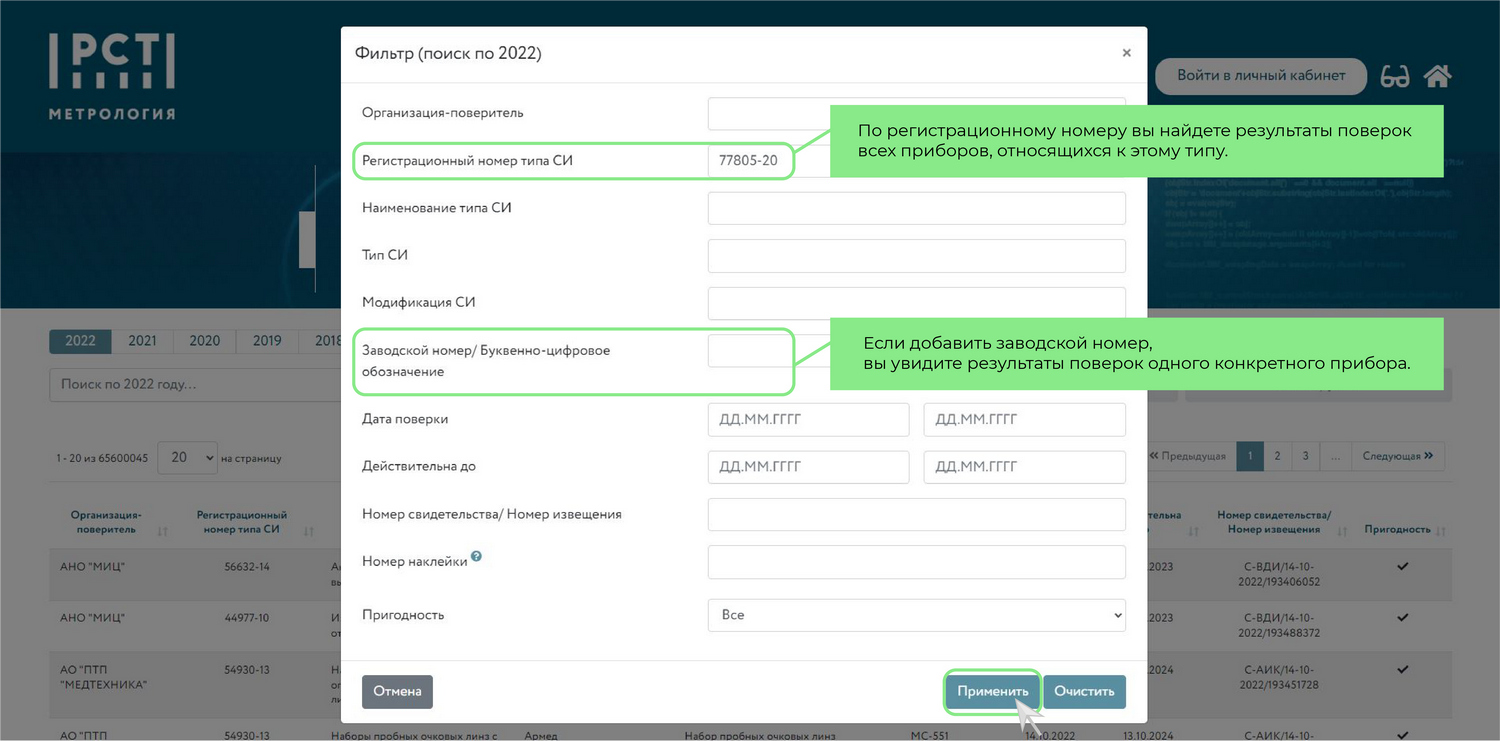
Task: Click the question mark help icon near Номер наклейки
Action: click(476, 557)
